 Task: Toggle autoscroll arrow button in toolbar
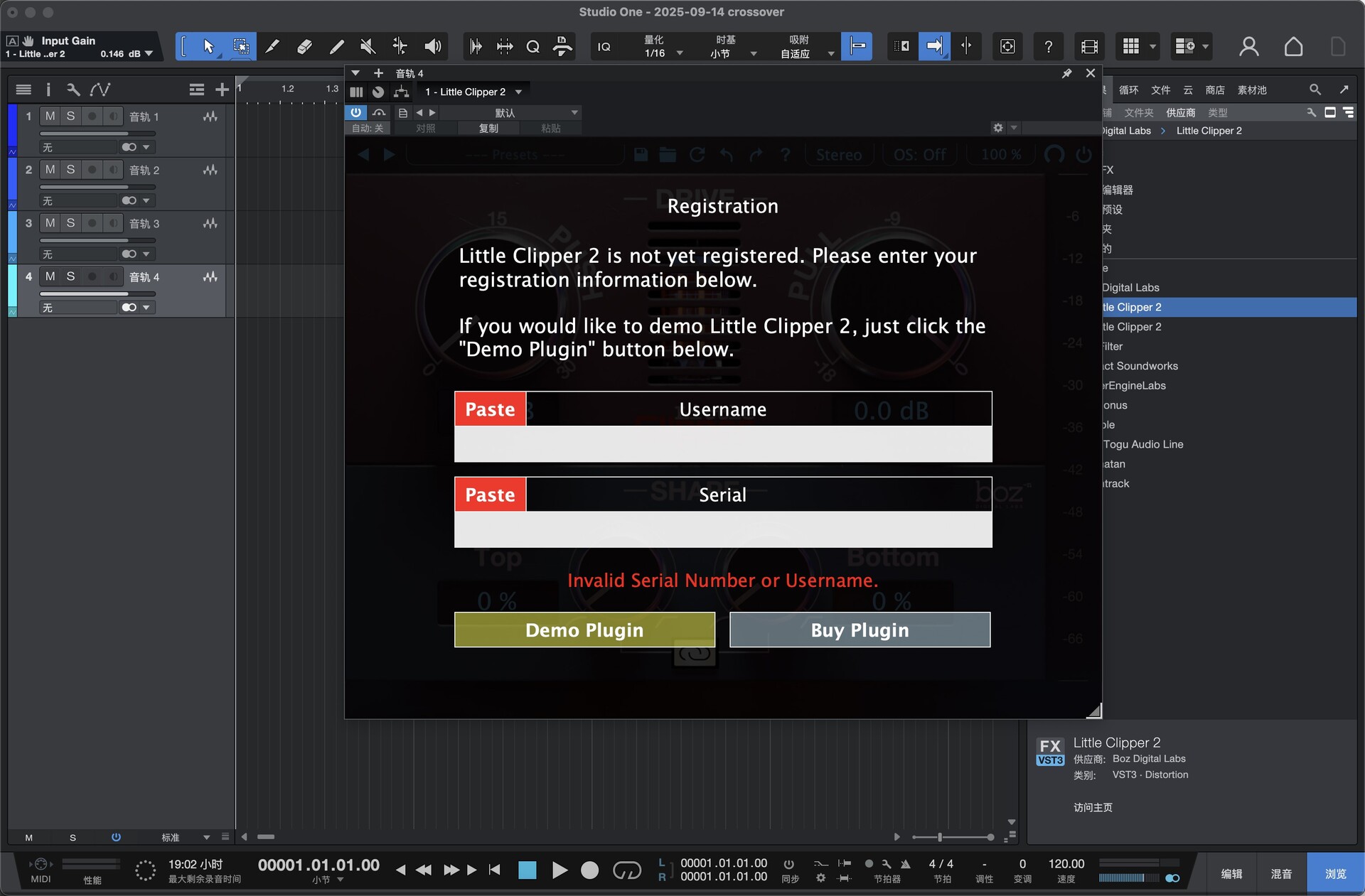pos(934,47)
